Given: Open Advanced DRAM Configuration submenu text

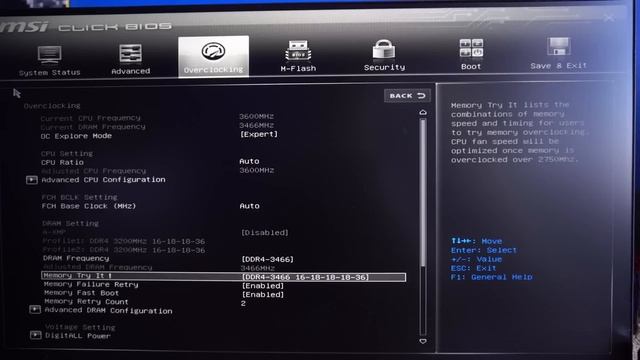Looking at the screenshot, I should [x=108, y=311].
